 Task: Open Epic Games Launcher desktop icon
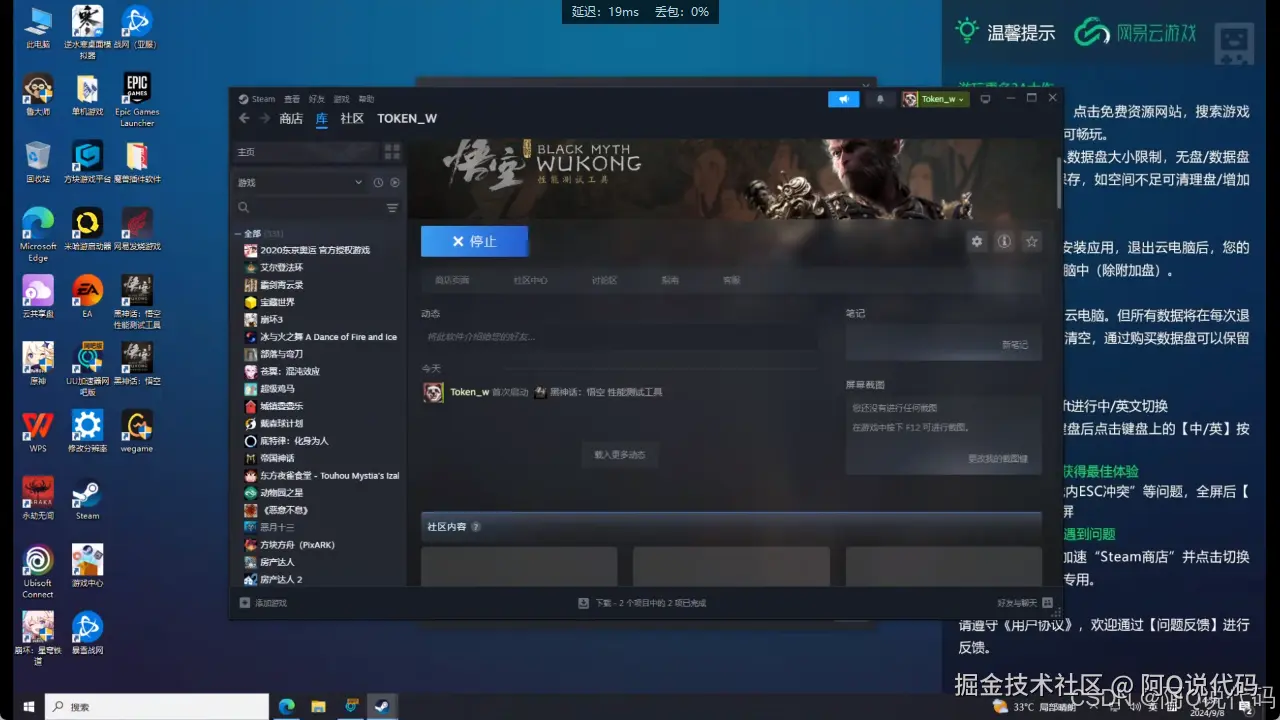[x=137, y=99]
